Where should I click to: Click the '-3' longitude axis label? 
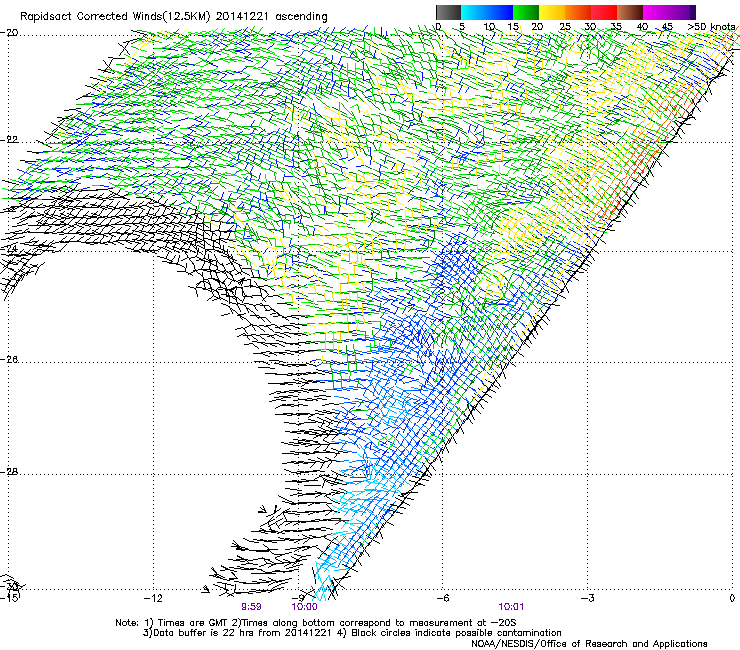[587, 598]
